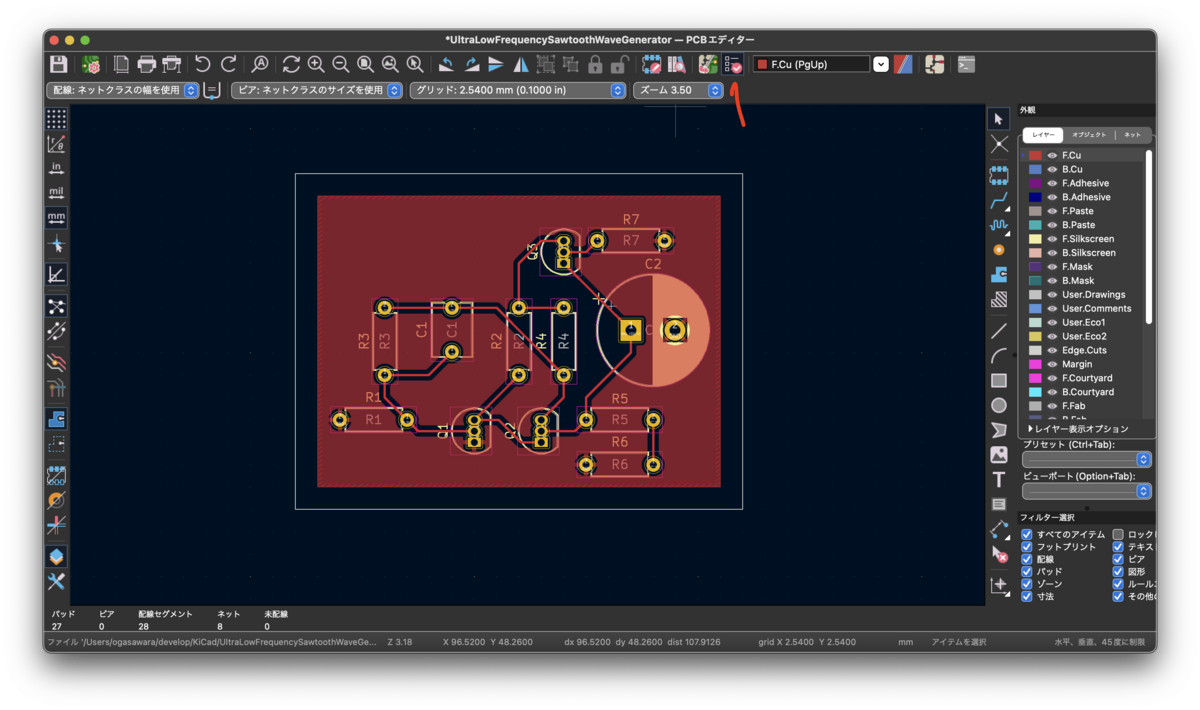The width and height of the screenshot is (1200, 710).
Task: Select the Add Filled Zone tool
Action: tap(999, 274)
